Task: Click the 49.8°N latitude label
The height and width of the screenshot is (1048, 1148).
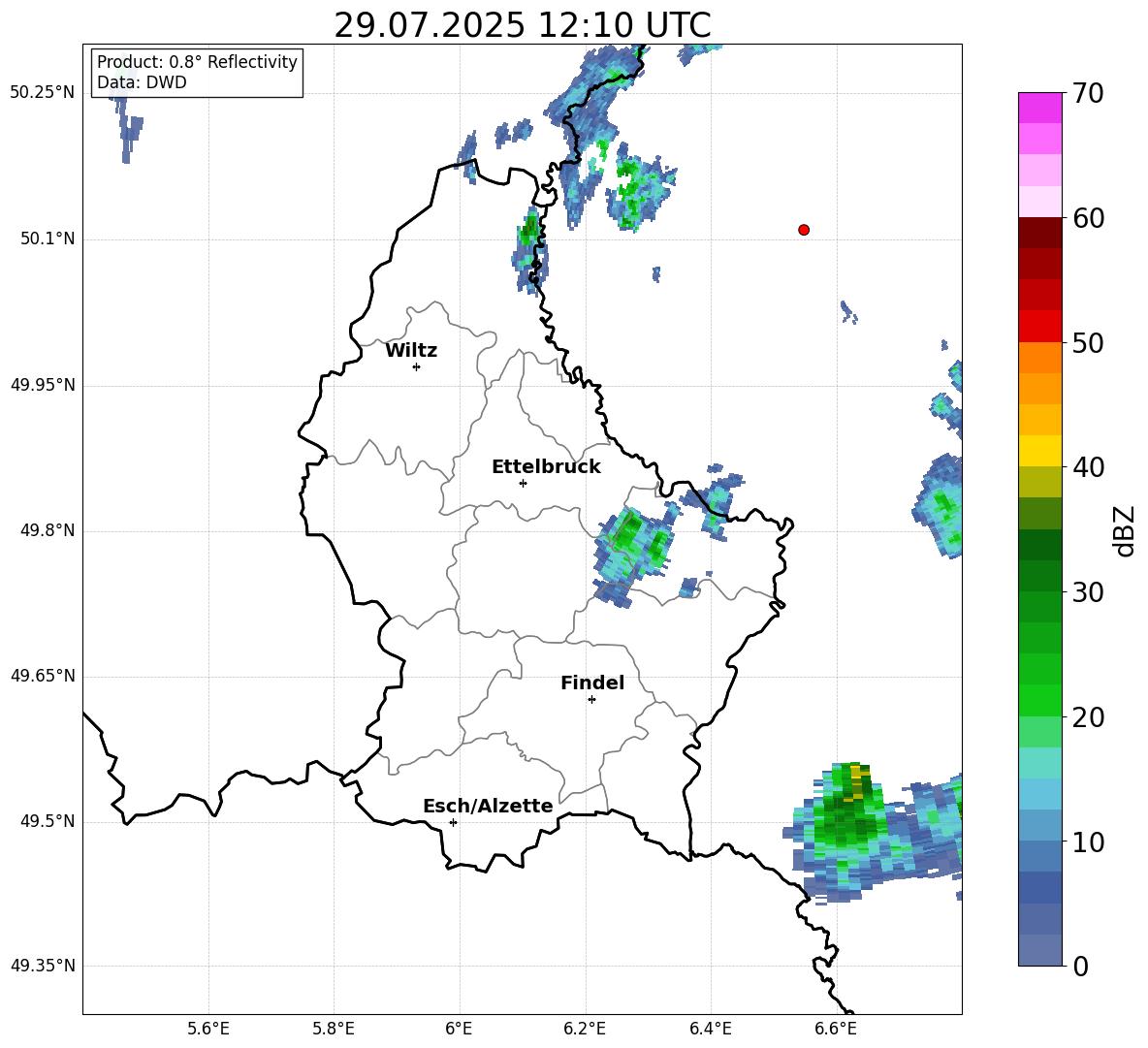Action: point(47,530)
